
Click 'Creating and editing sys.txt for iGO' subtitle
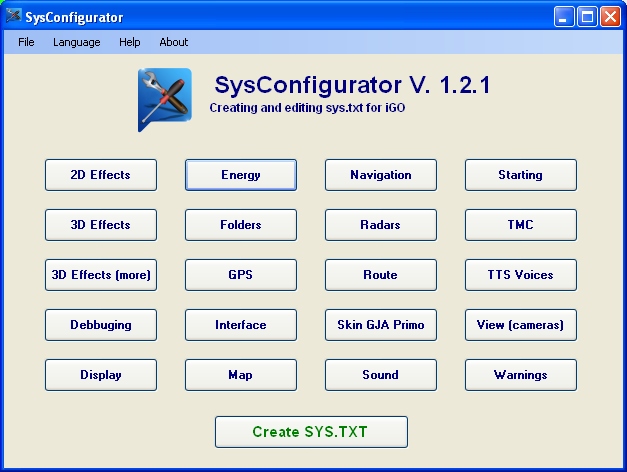[307, 108]
